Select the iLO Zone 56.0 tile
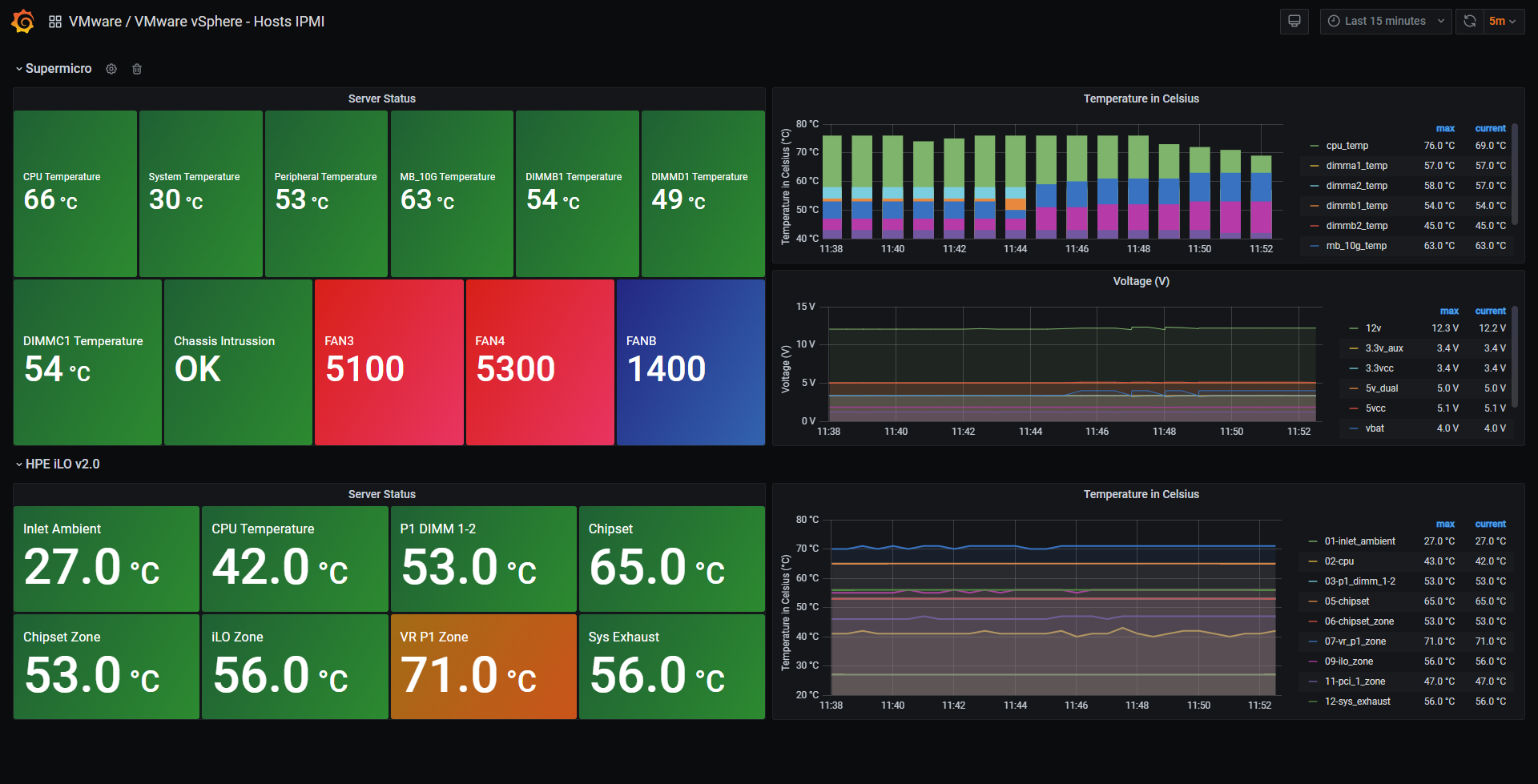 point(295,666)
